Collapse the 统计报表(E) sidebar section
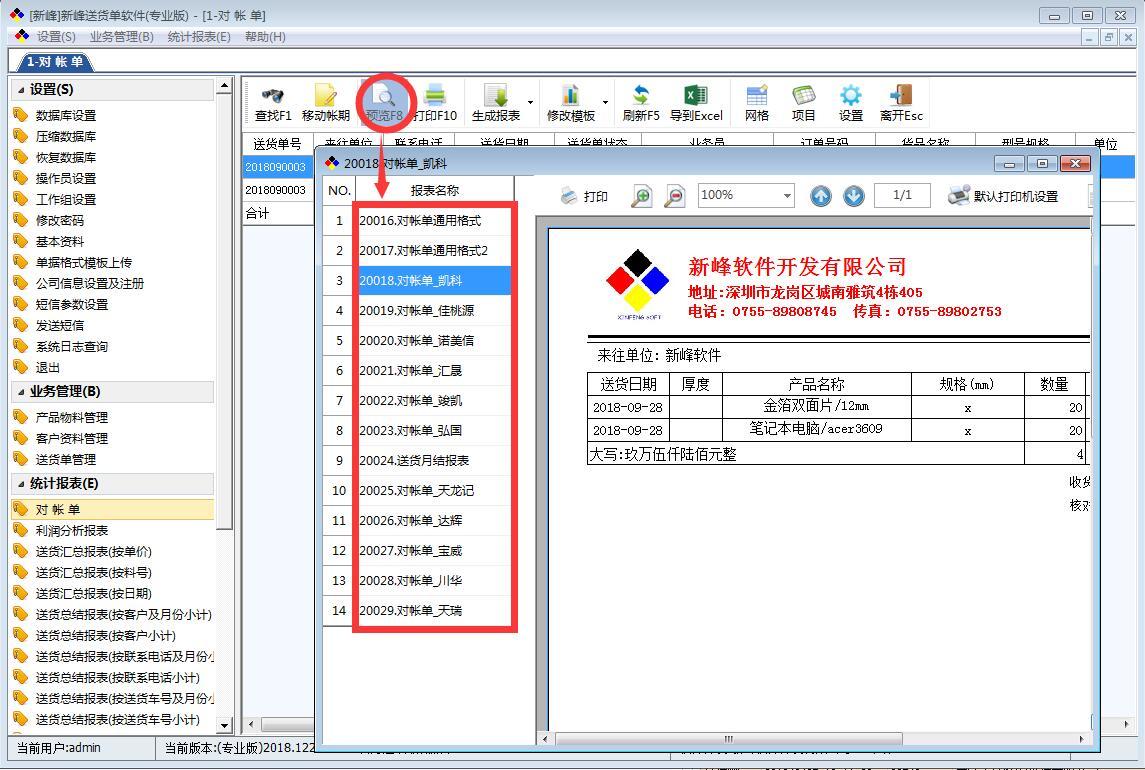This screenshot has width=1145, height=770. click(21, 484)
